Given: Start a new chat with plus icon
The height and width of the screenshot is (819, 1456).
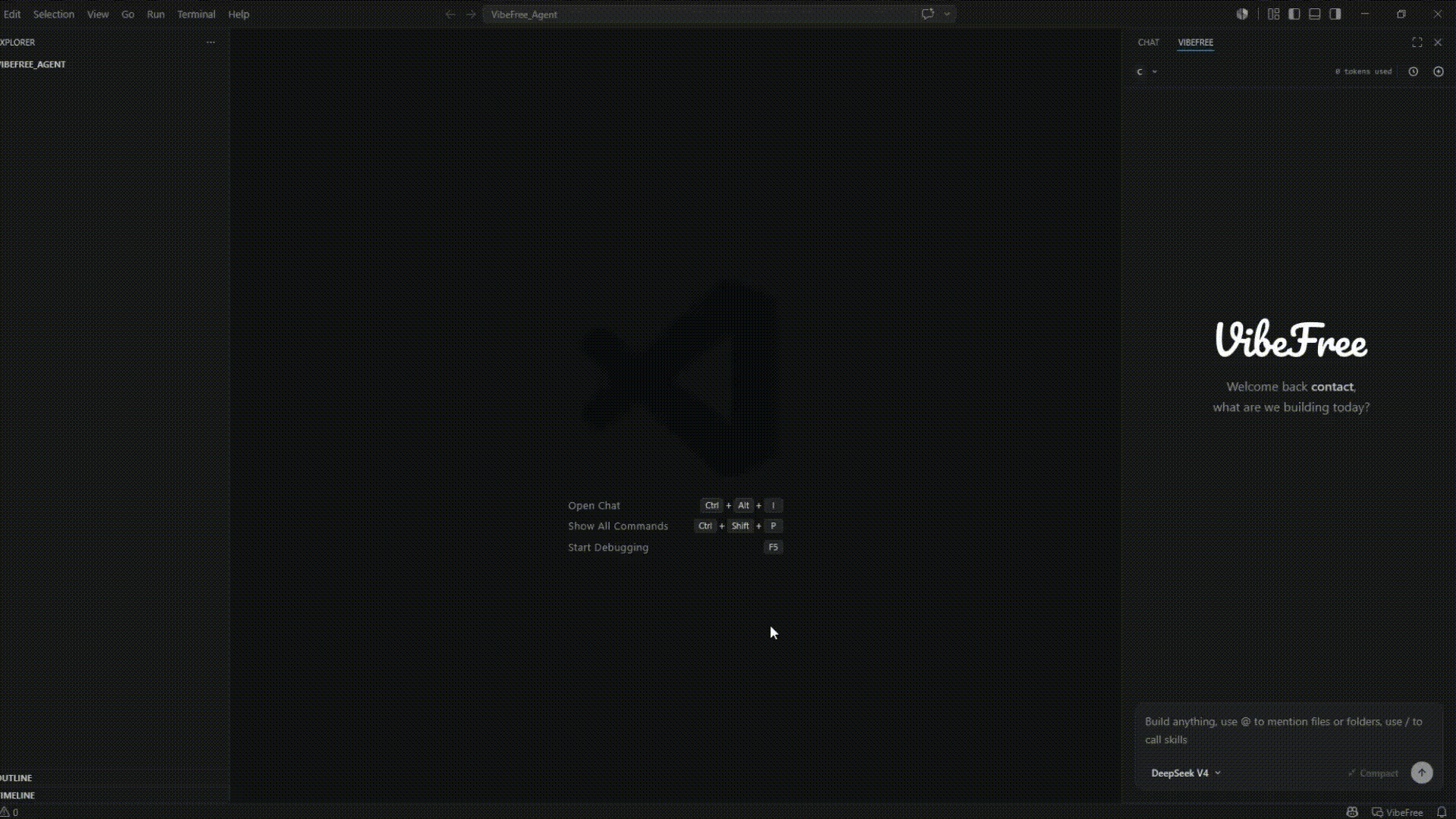Looking at the screenshot, I should pos(1439,71).
